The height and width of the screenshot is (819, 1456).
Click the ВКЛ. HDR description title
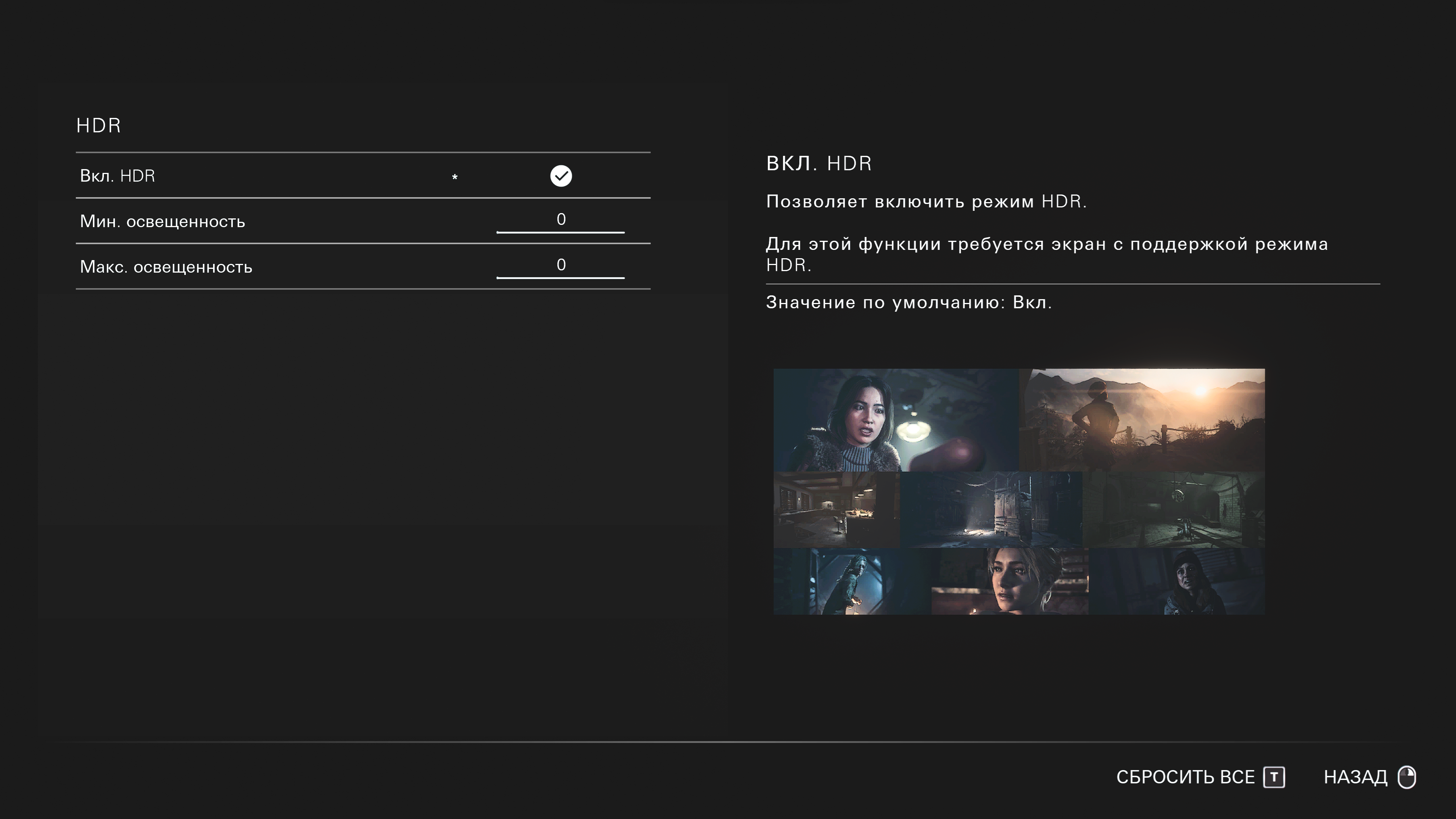(819, 163)
